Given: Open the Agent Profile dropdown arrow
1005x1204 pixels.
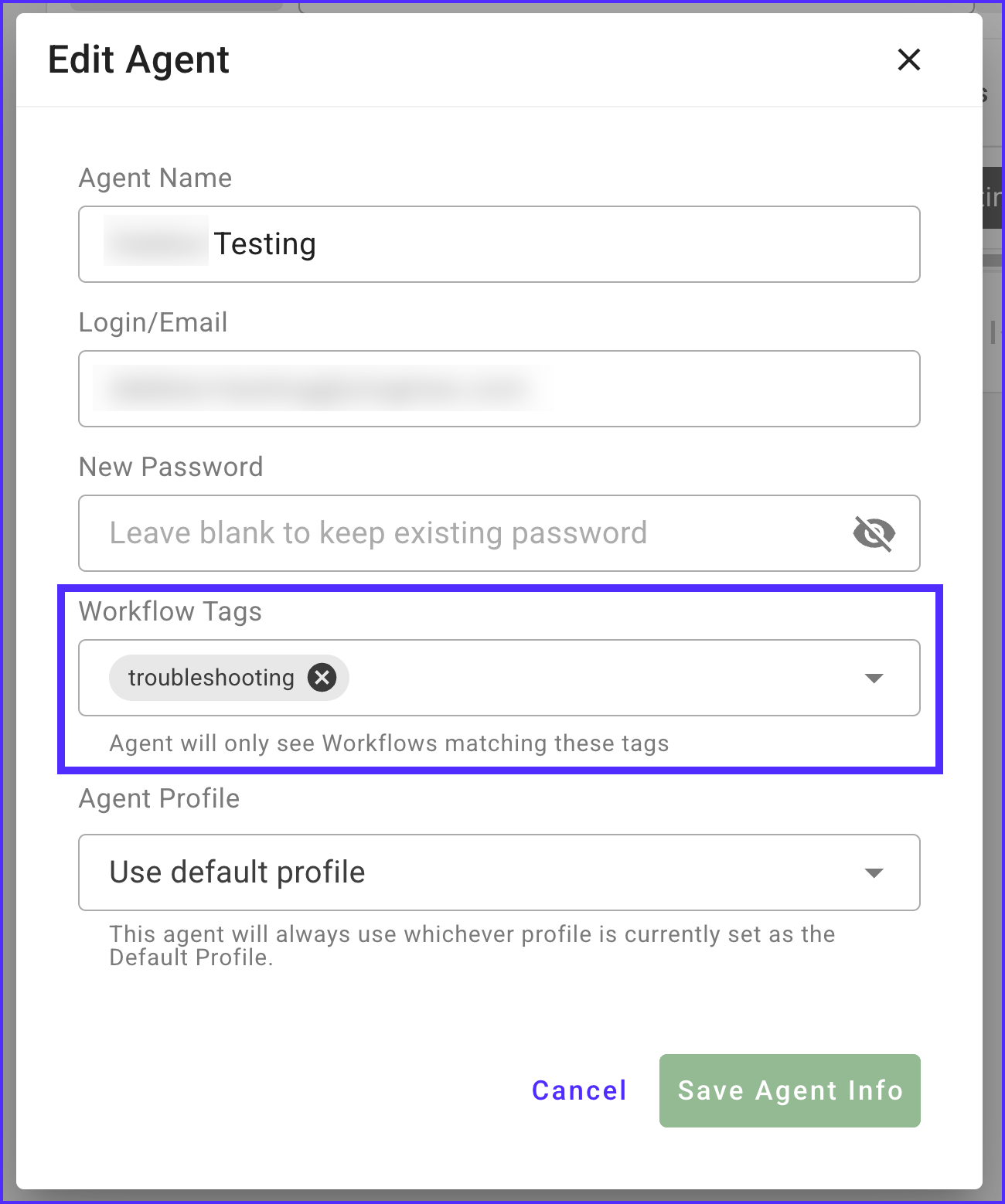Looking at the screenshot, I should click(x=874, y=873).
